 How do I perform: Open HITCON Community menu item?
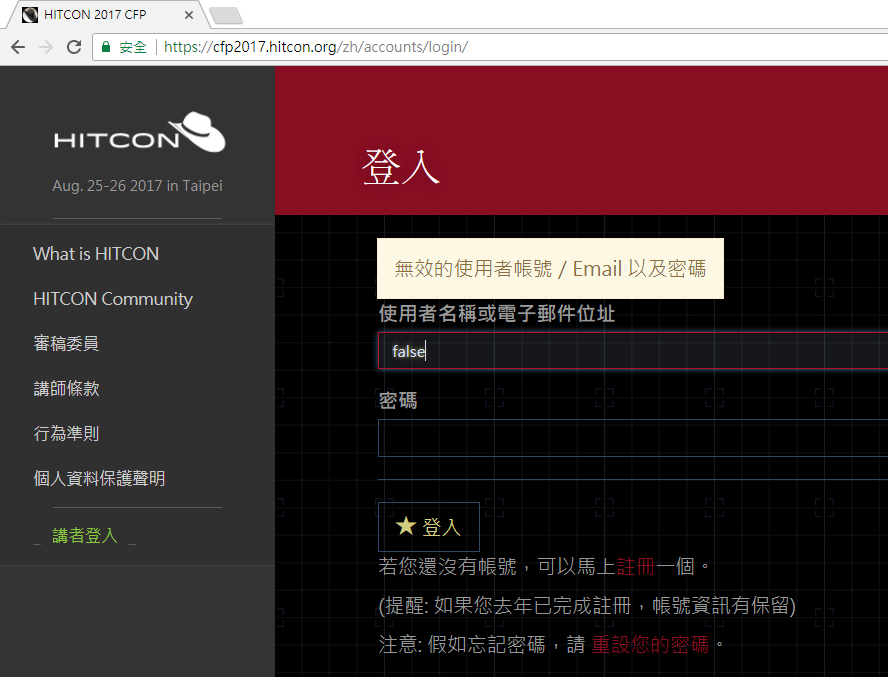113,299
